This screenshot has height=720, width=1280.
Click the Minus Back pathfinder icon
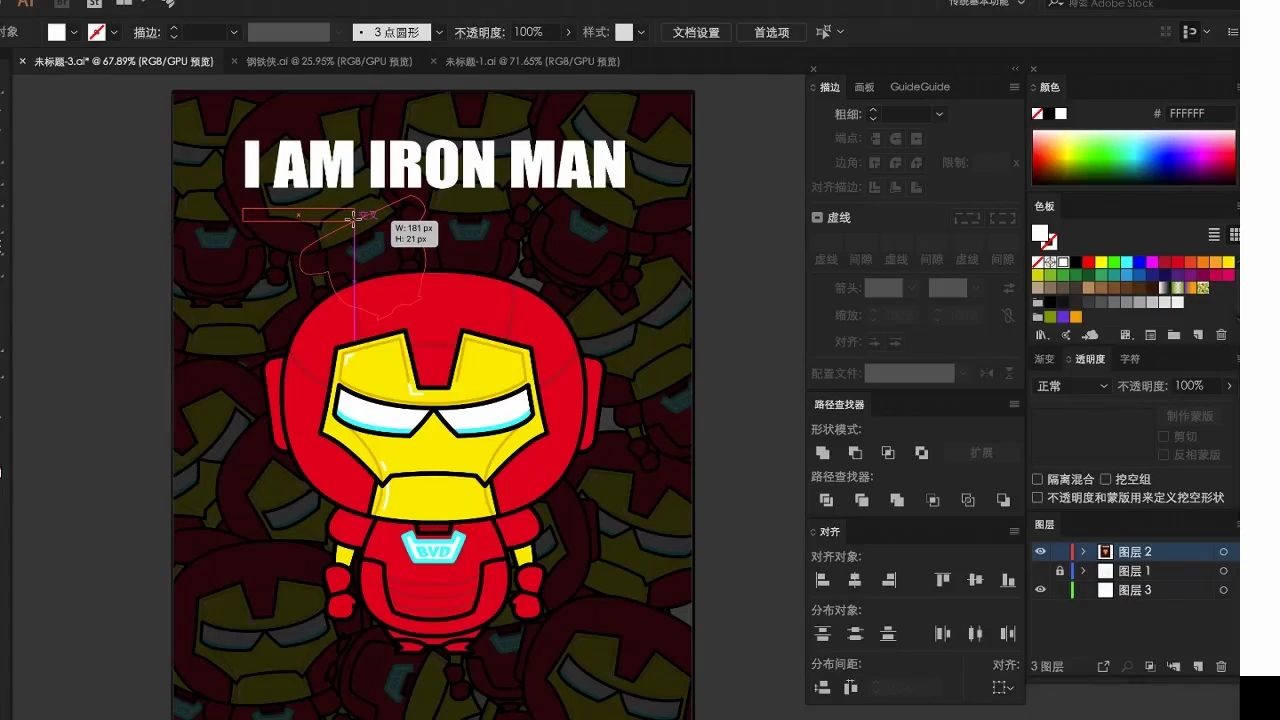point(1003,500)
